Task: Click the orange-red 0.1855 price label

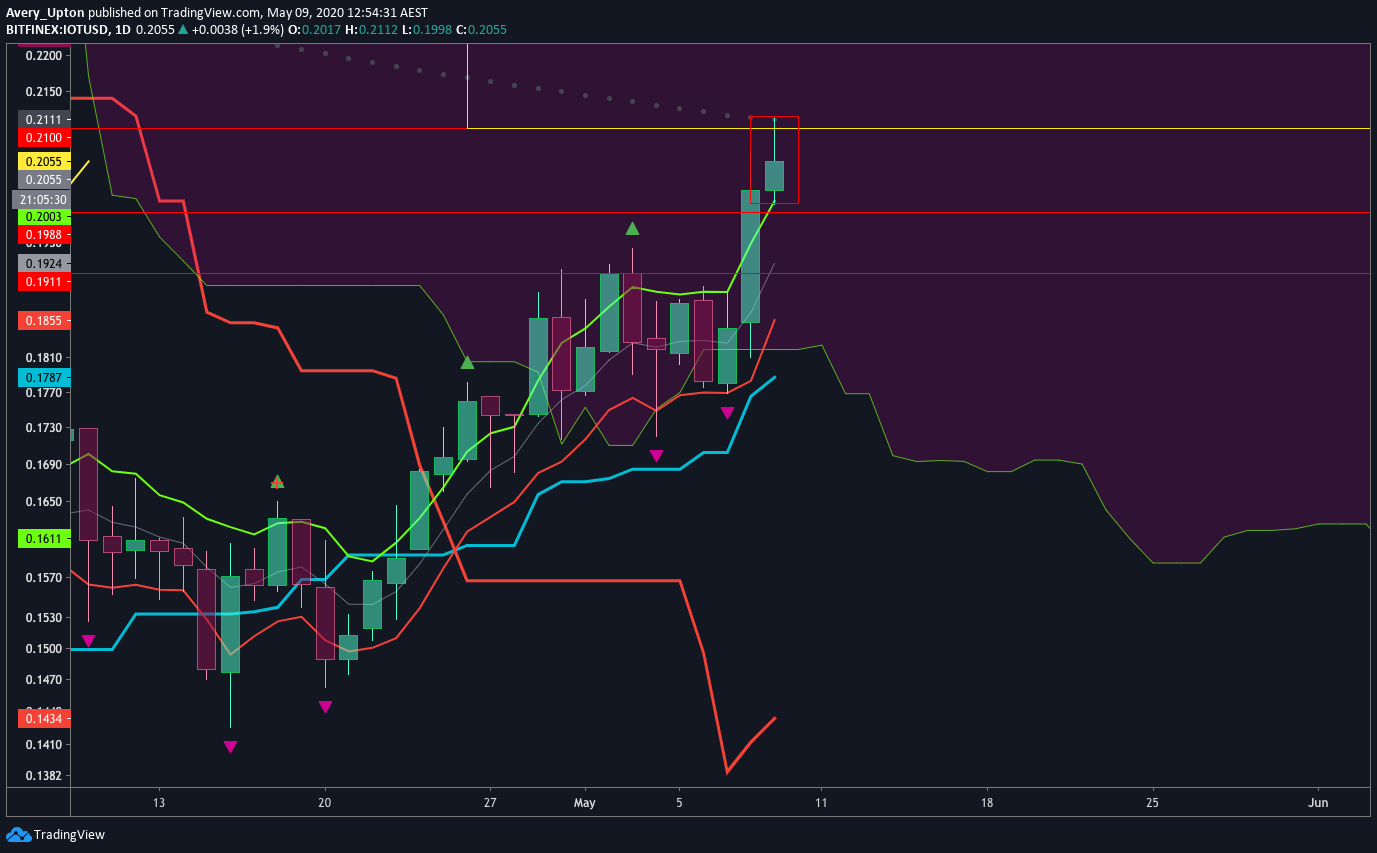Action: coord(44,321)
